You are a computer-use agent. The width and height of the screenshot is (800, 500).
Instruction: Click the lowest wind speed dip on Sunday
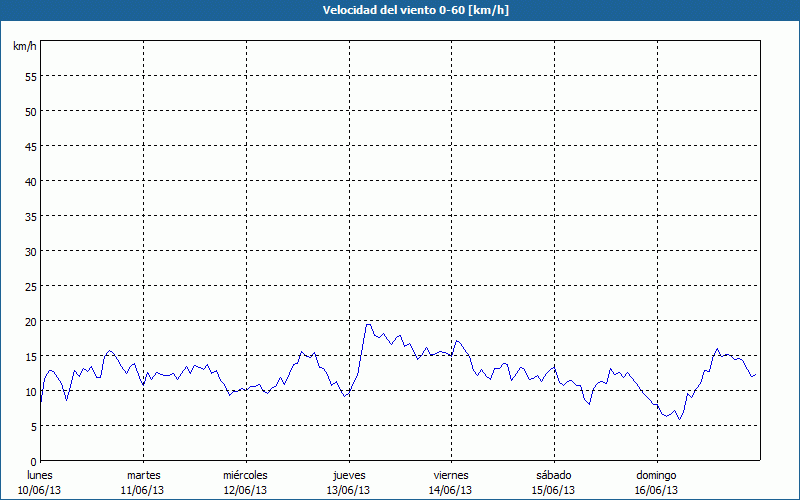[680, 418]
